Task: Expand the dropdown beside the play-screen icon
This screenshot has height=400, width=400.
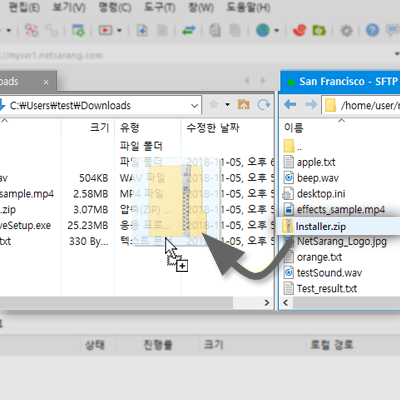Action: pos(119,31)
